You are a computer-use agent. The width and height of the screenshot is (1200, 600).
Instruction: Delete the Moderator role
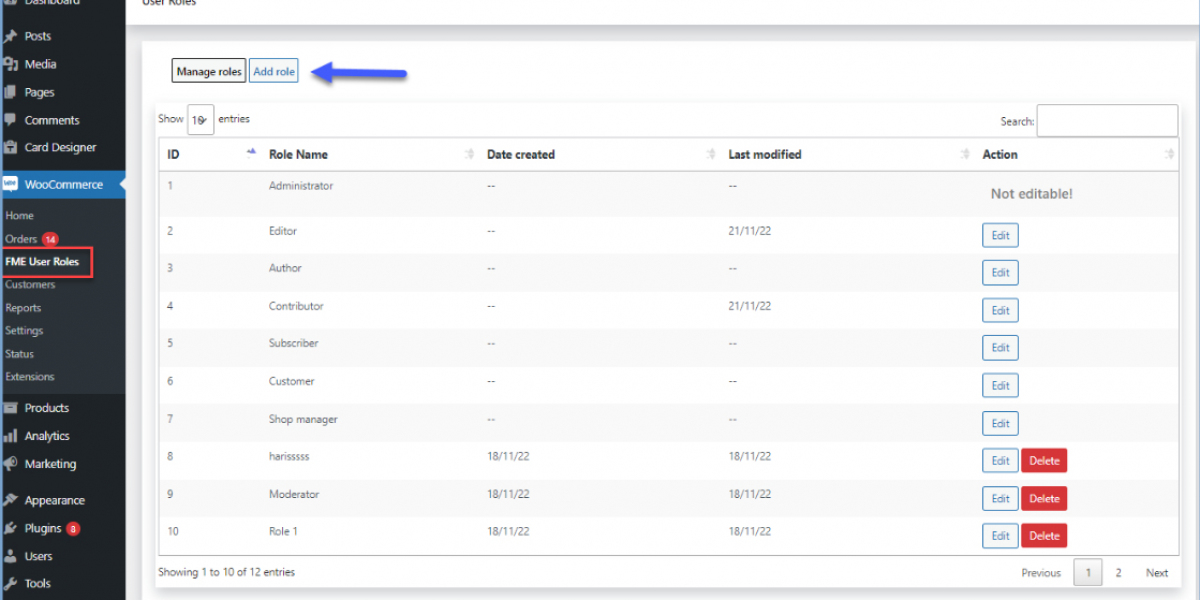tap(1044, 498)
